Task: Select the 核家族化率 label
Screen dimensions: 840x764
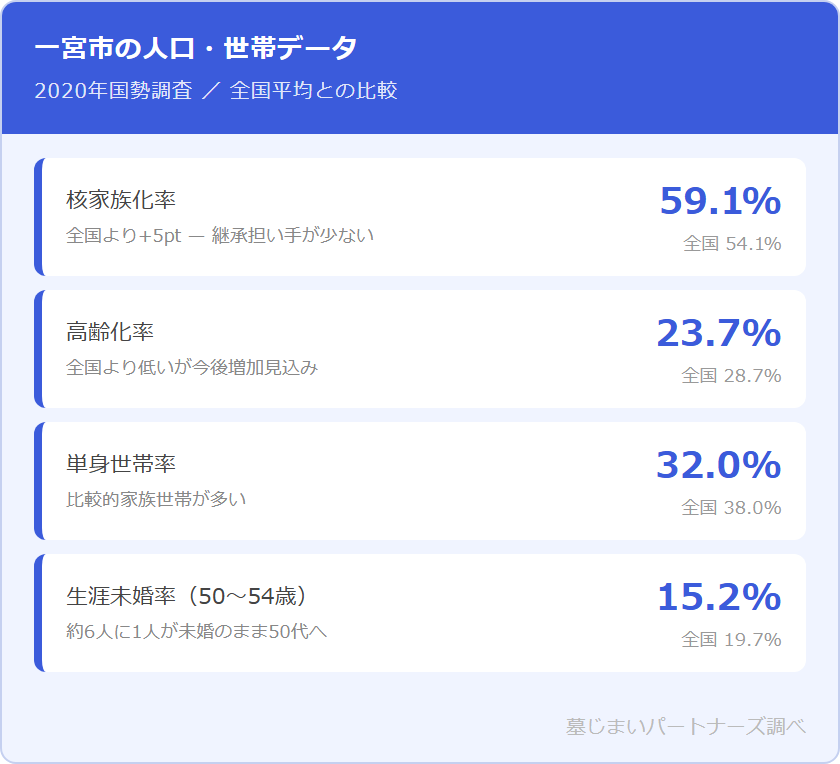Action: [120, 199]
